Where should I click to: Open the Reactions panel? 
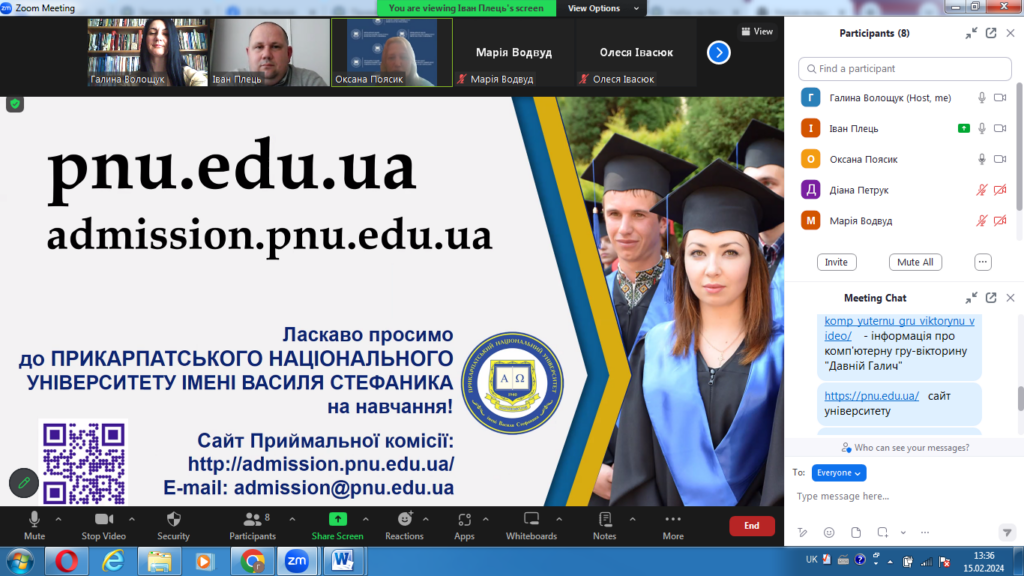coord(404,520)
